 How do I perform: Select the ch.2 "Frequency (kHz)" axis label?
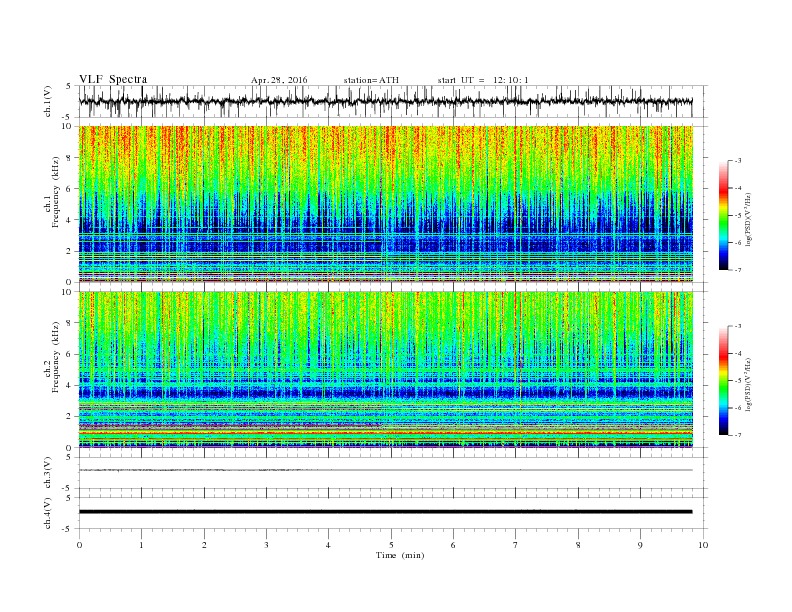55,356
